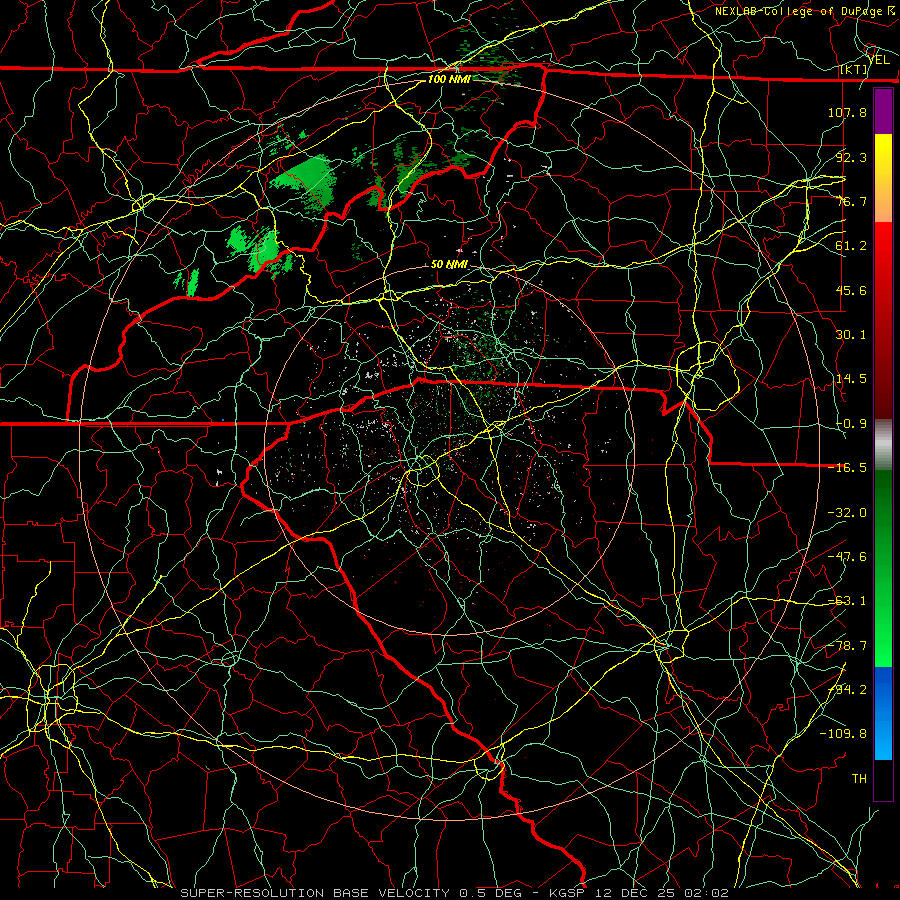Click the -32.0 velocity scale value
The image size is (900, 900).
[x=847, y=513]
